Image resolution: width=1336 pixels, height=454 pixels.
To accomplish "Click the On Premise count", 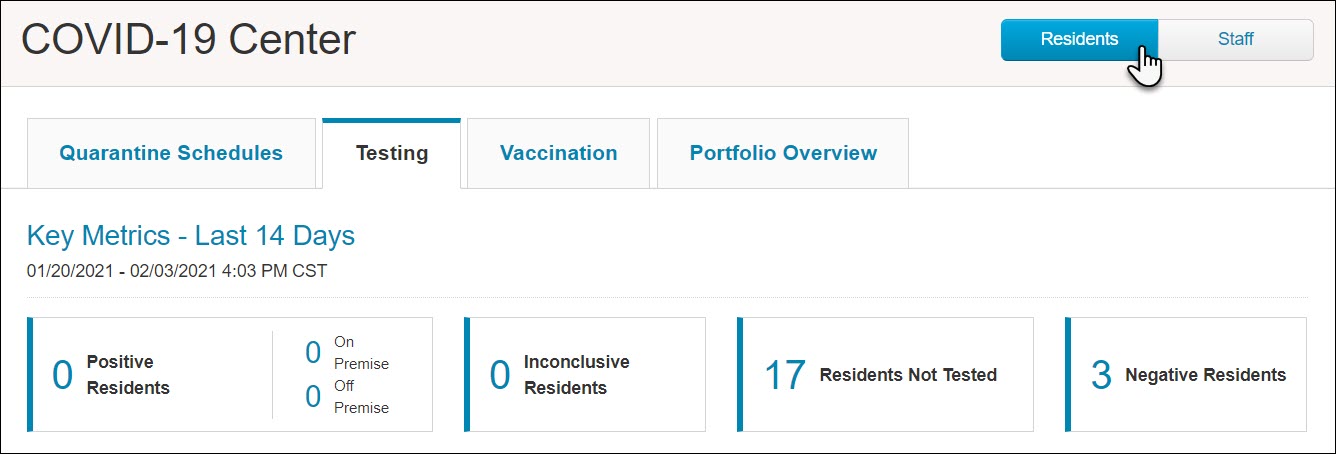I will coord(313,352).
